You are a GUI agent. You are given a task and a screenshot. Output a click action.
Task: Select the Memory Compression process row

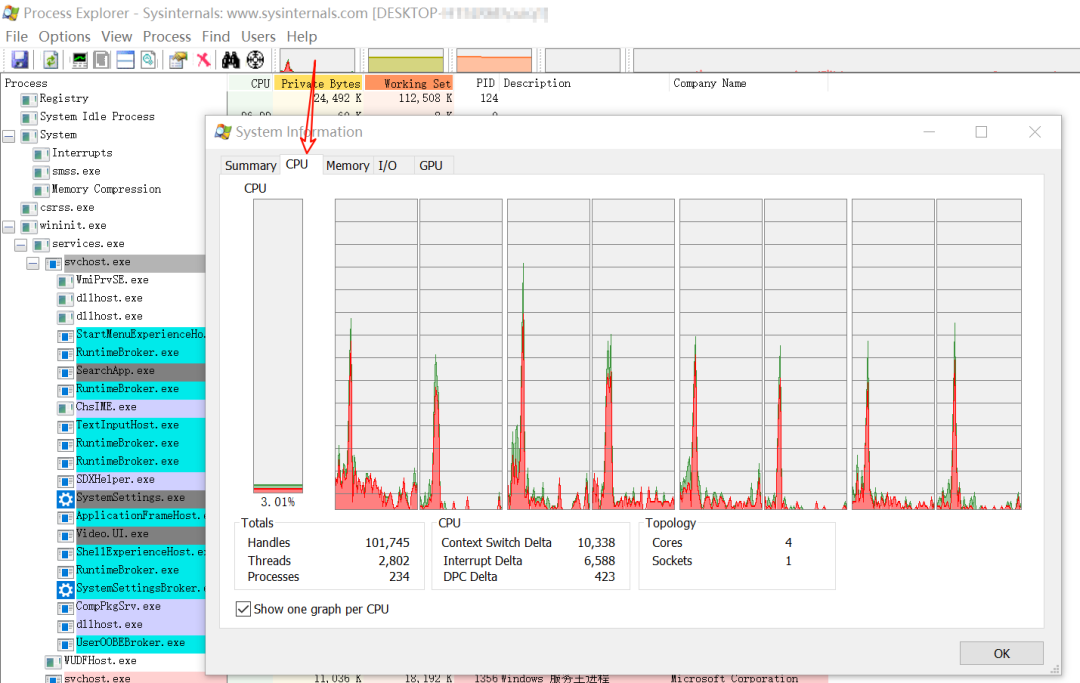(106, 189)
